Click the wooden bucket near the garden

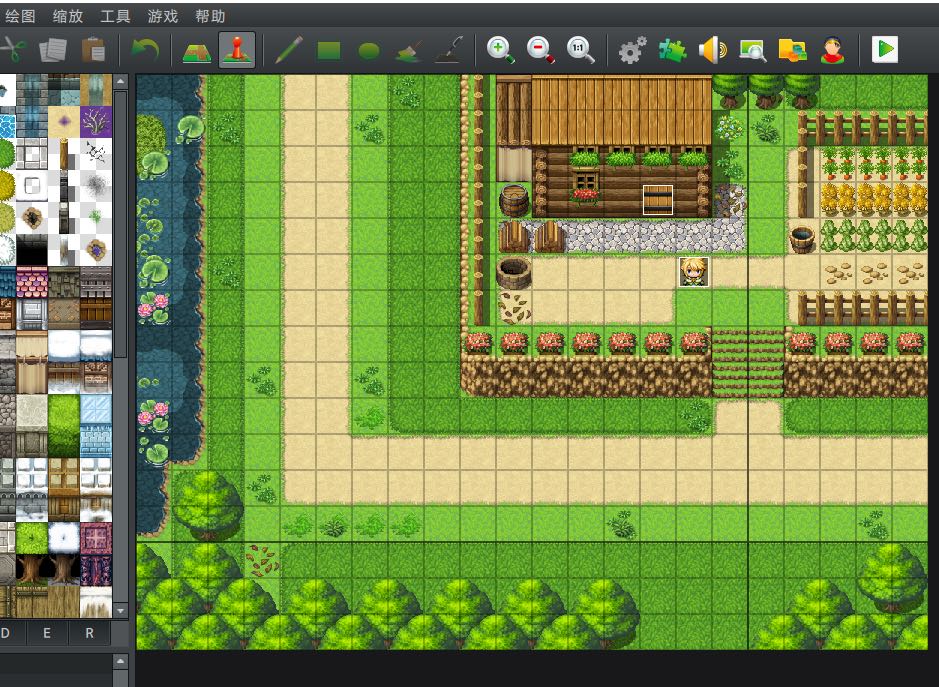click(x=802, y=239)
